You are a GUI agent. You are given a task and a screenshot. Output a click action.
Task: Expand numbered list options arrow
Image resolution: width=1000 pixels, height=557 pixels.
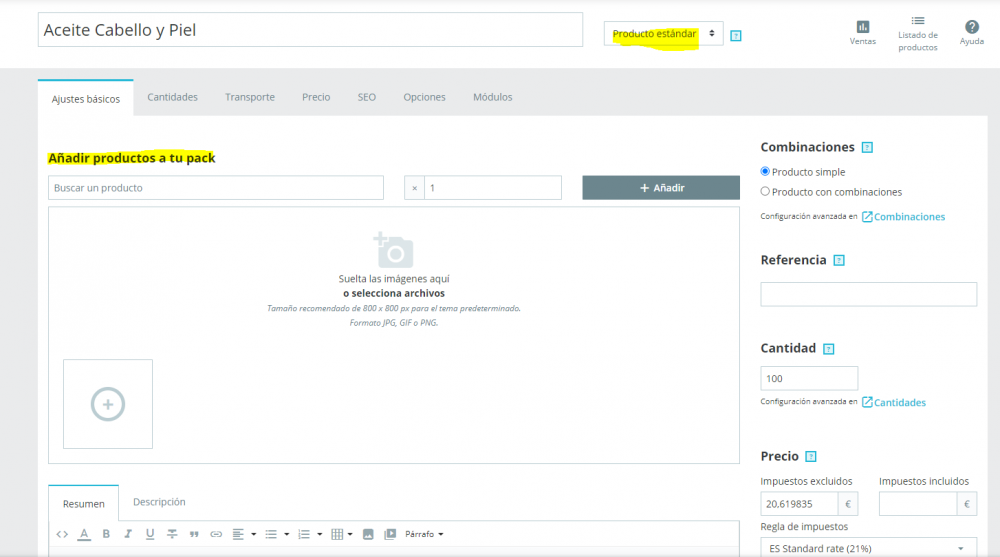coord(320,534)
